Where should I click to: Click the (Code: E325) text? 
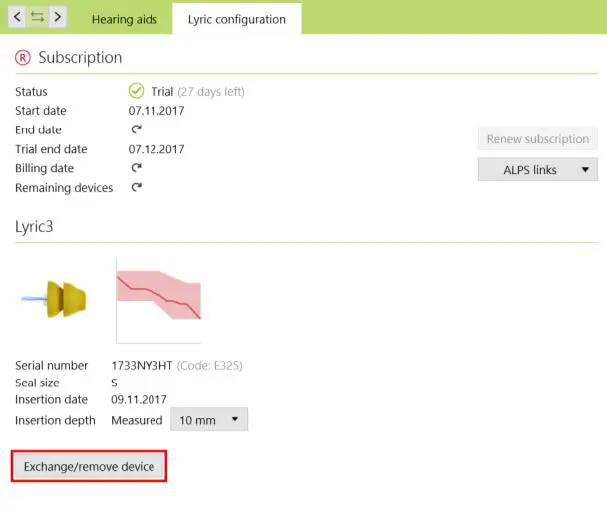point(209,365)
